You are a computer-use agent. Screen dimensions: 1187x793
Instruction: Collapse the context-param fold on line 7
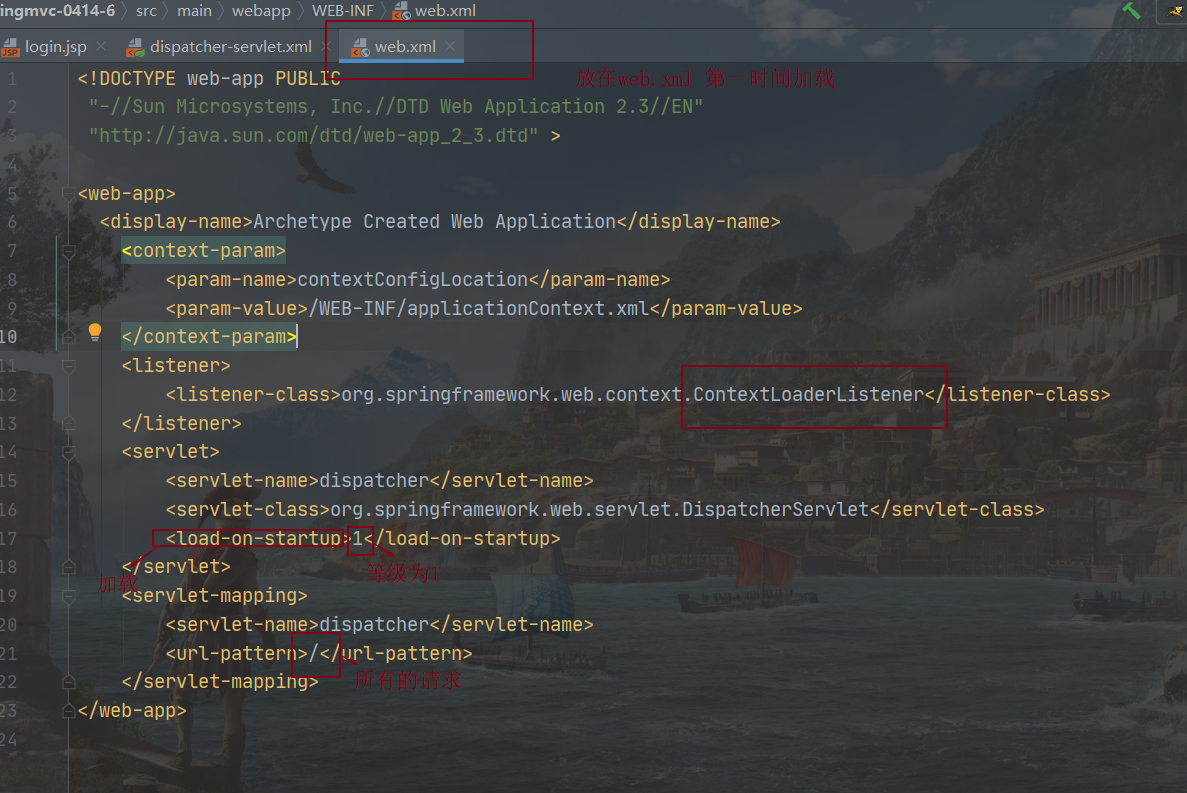[68, 251]
